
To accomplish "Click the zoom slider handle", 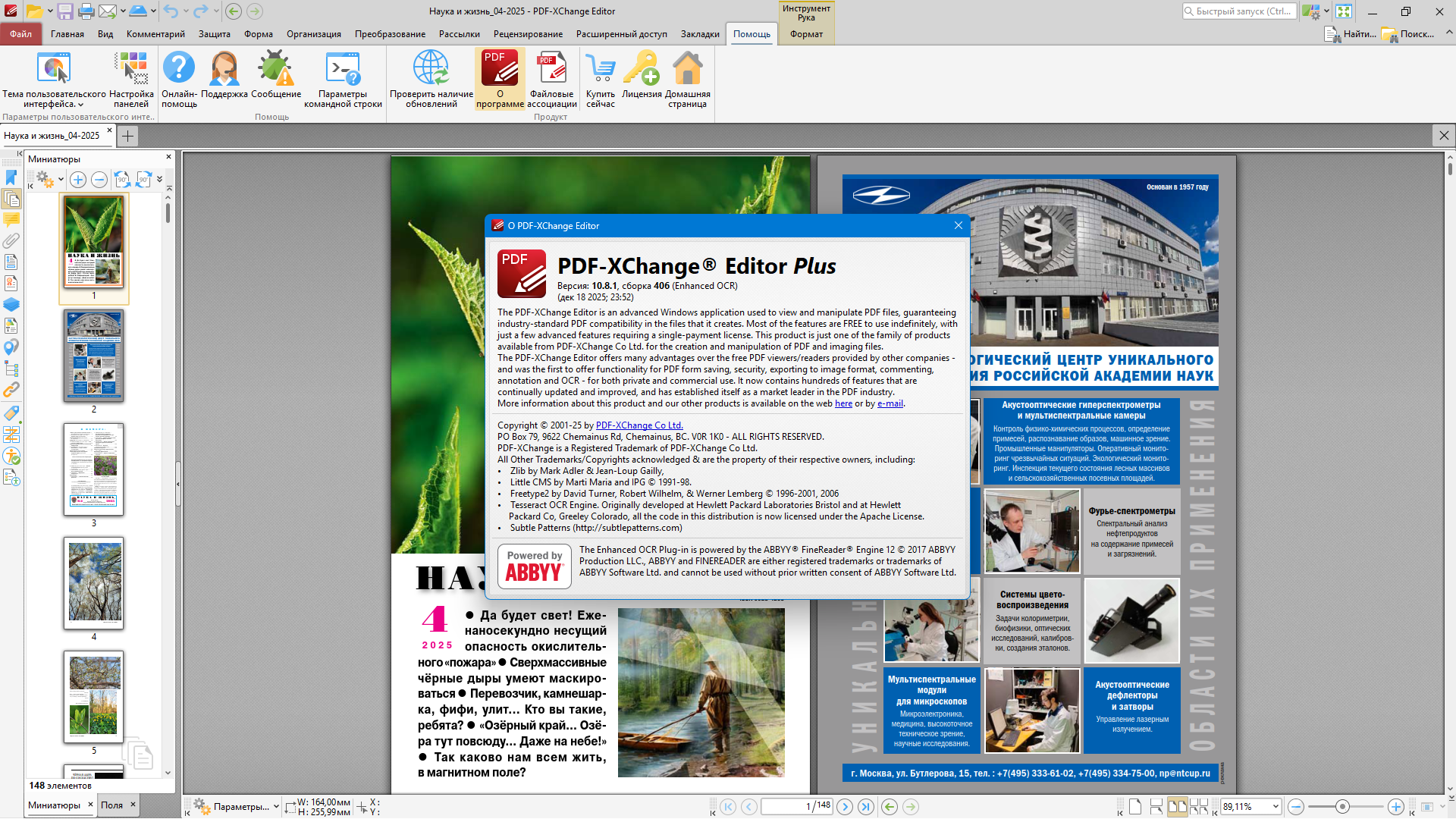I will pyautogui.click(x=1342, y=807).
